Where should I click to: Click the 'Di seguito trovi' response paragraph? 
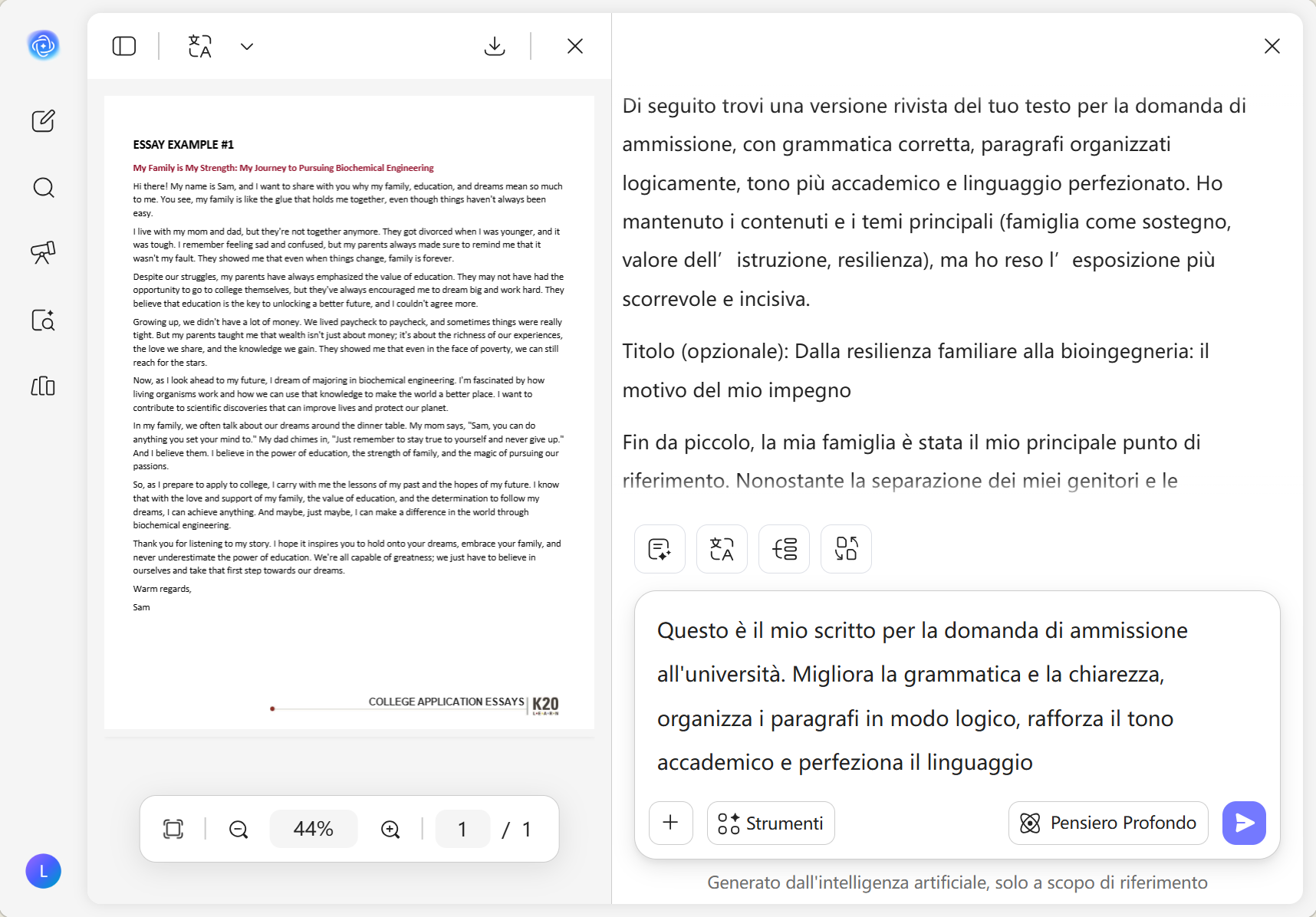click(x=934, y=202)
